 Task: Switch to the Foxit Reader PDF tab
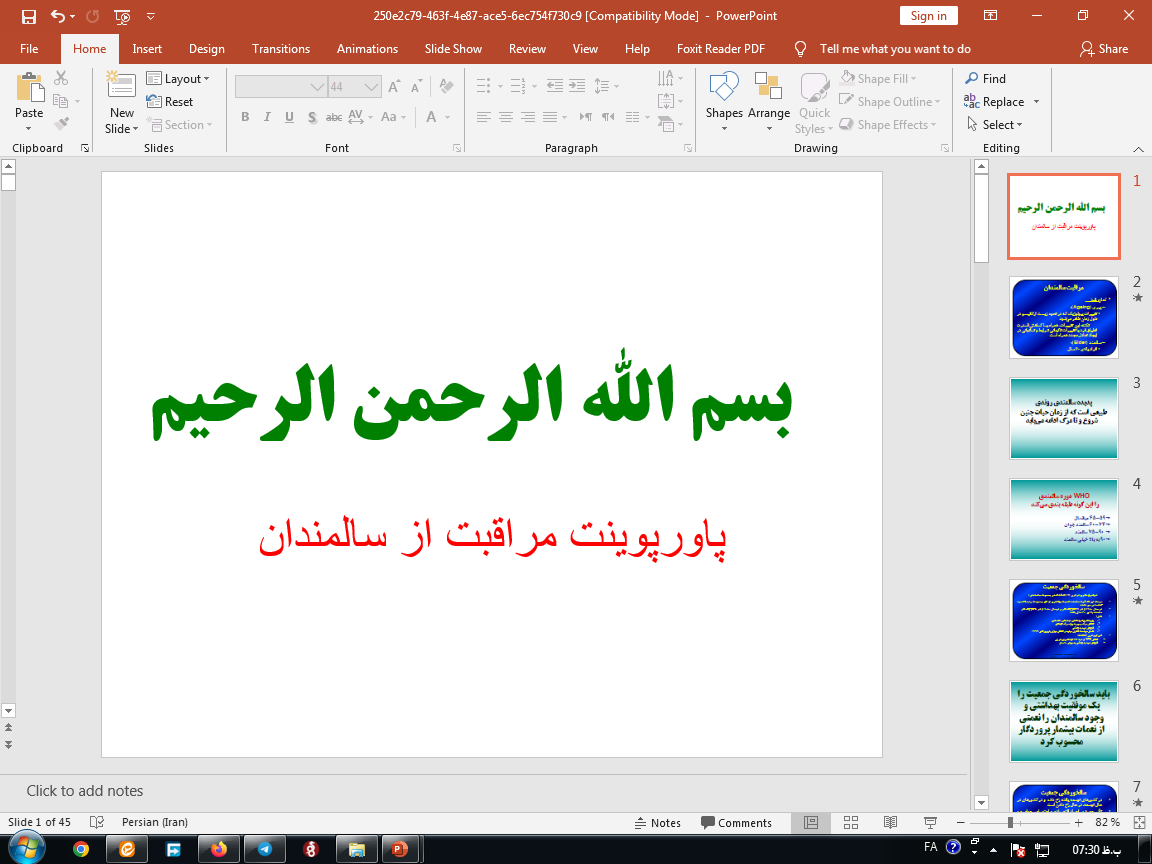click(x=721, y=48)
